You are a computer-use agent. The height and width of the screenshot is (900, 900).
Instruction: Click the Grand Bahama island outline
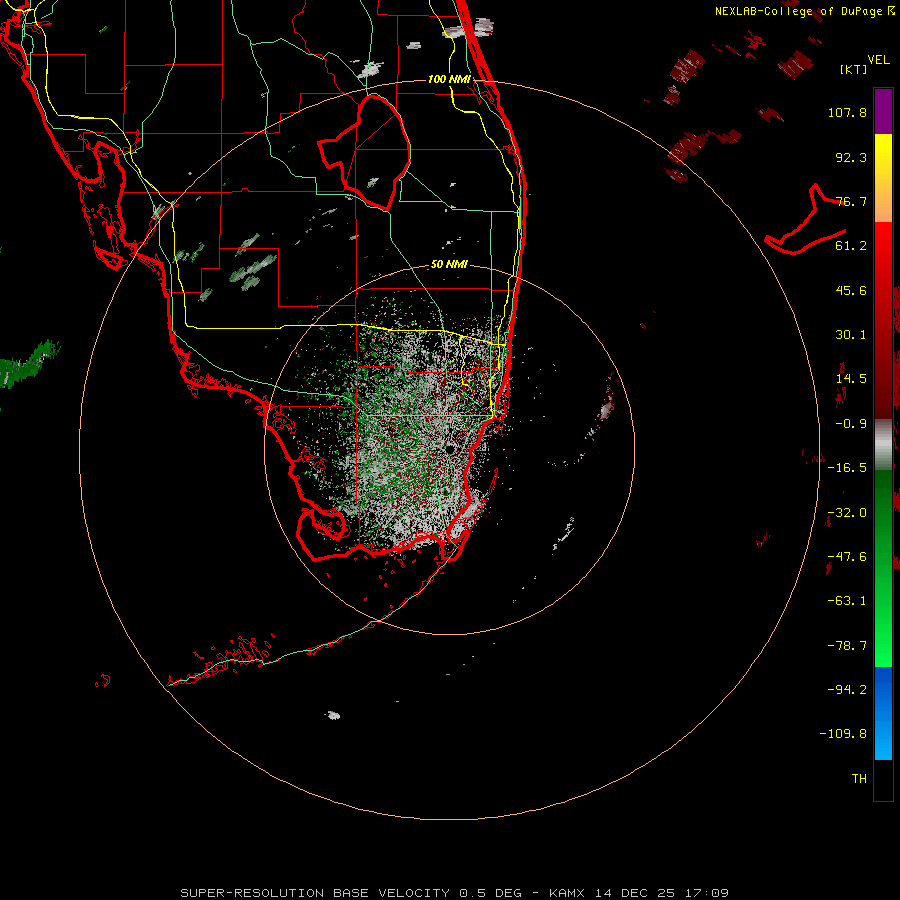(x=805, y=221)
